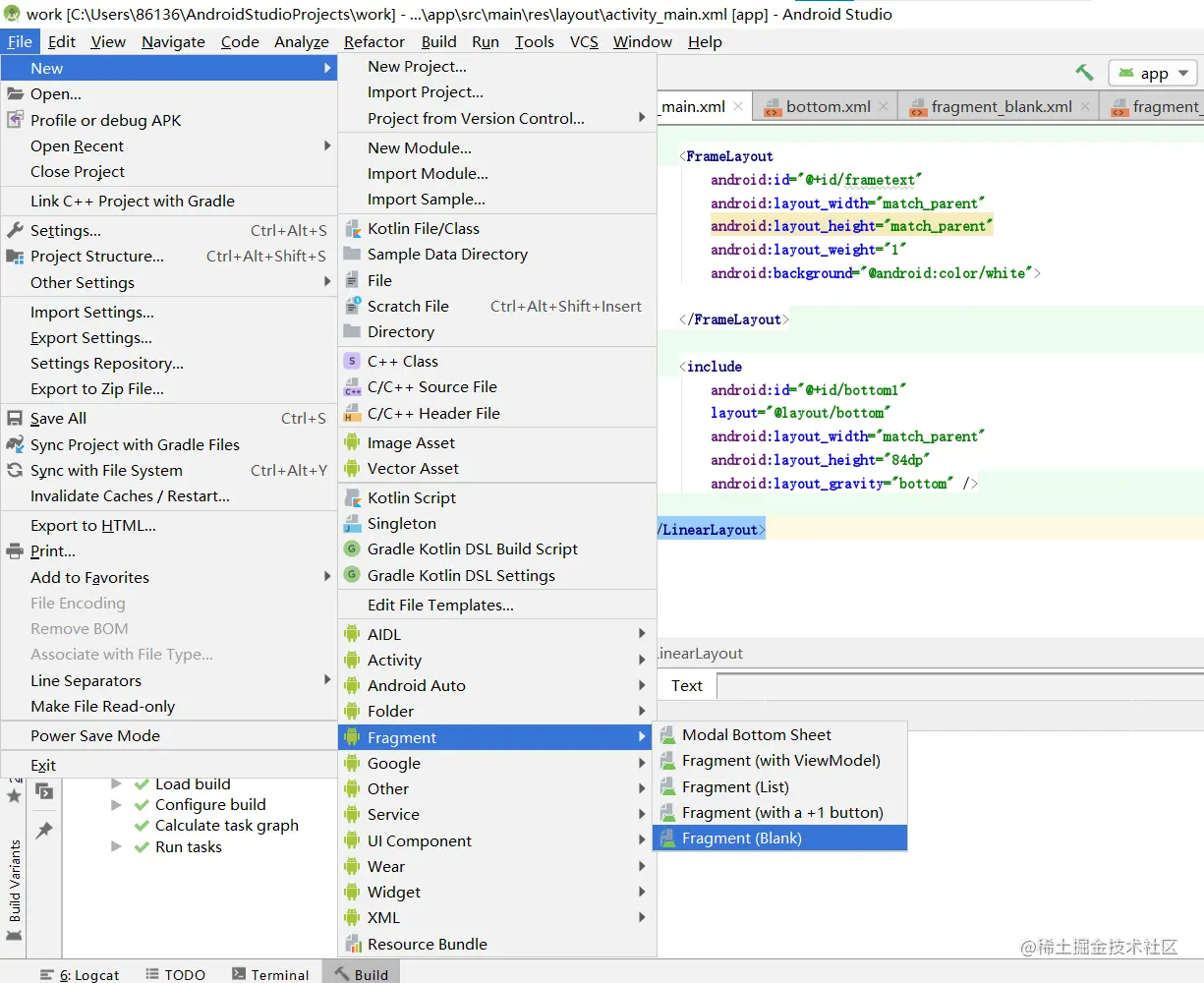Click the green hammer Make Project icon
This screenshot has height=983, width=1204.
coord(1084,73)
